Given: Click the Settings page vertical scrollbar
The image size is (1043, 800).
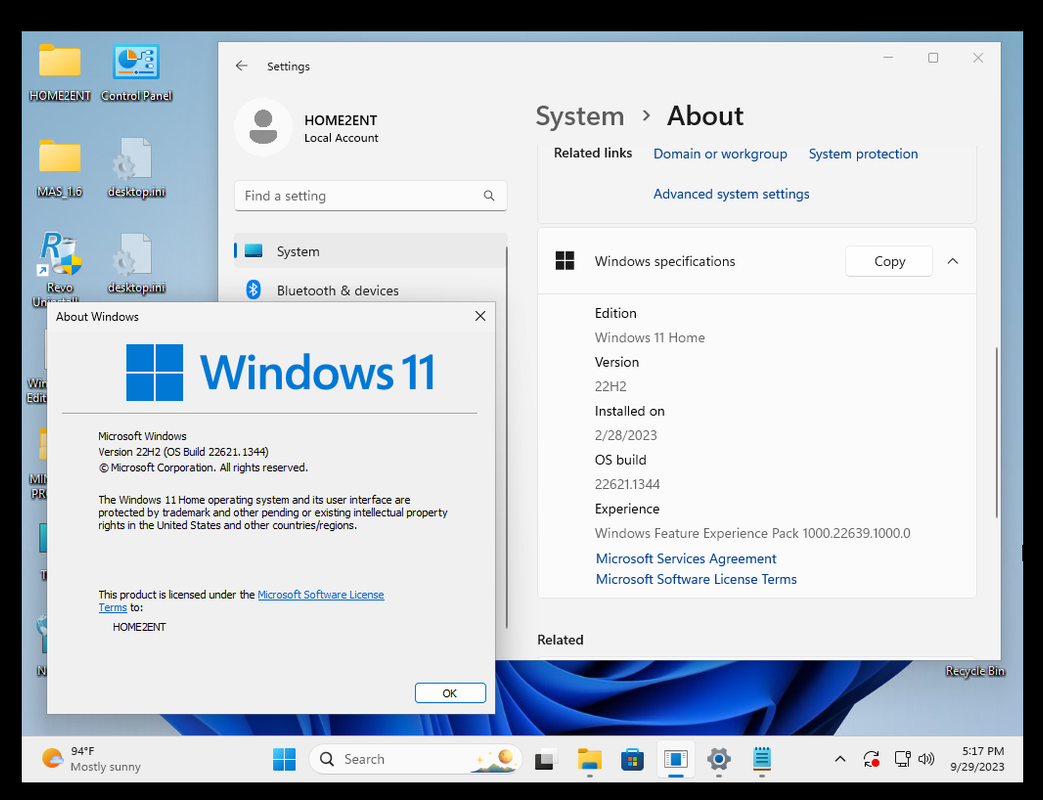Looking at the screenshot, I should (996, 432).
